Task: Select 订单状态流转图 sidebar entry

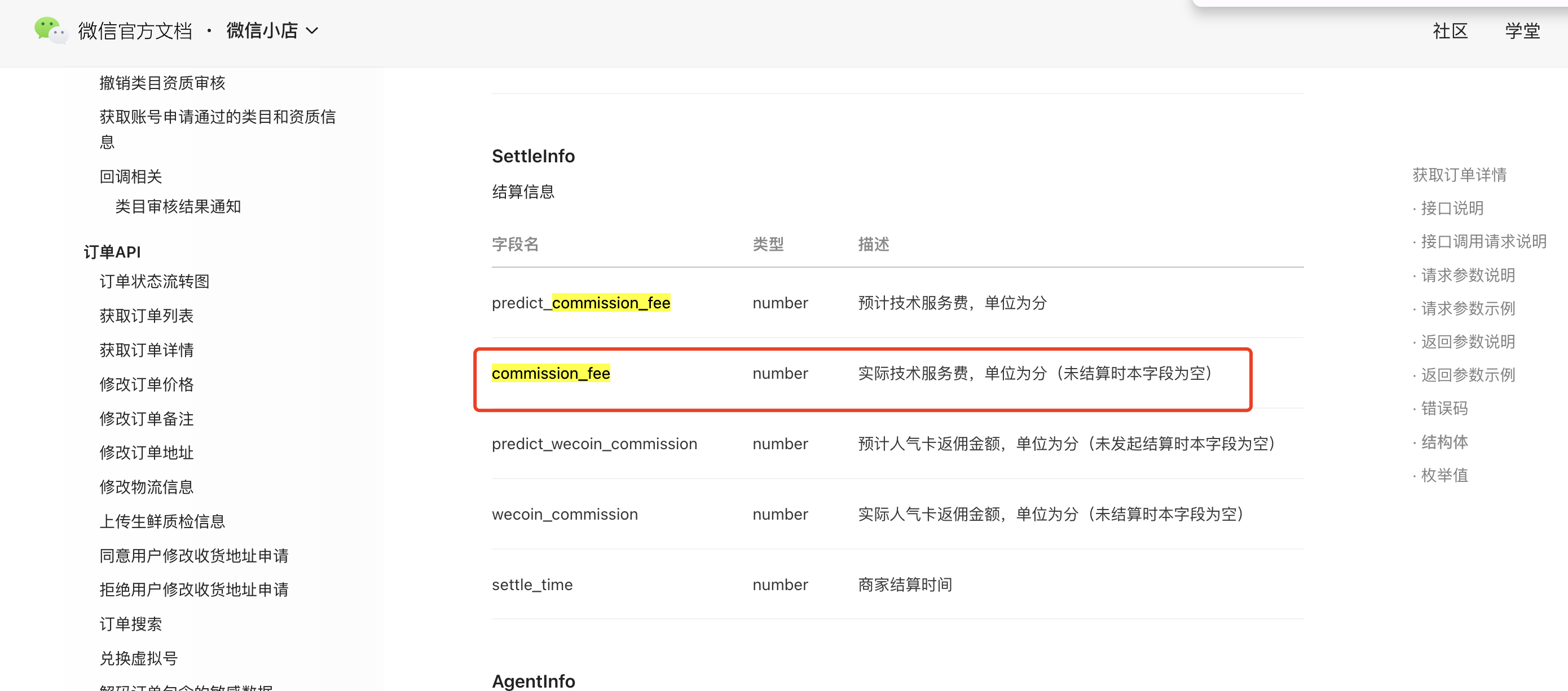Action: (154, 281)
